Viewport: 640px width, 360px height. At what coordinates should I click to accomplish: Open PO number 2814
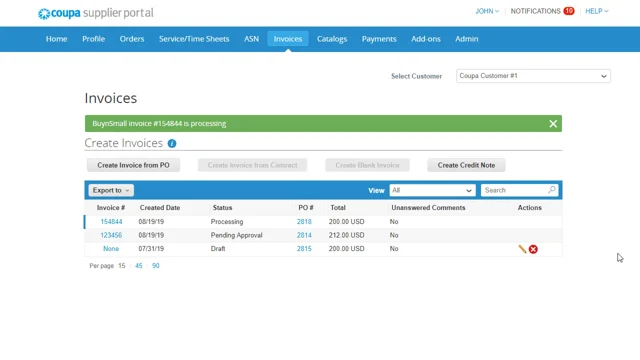click(304, 235)
